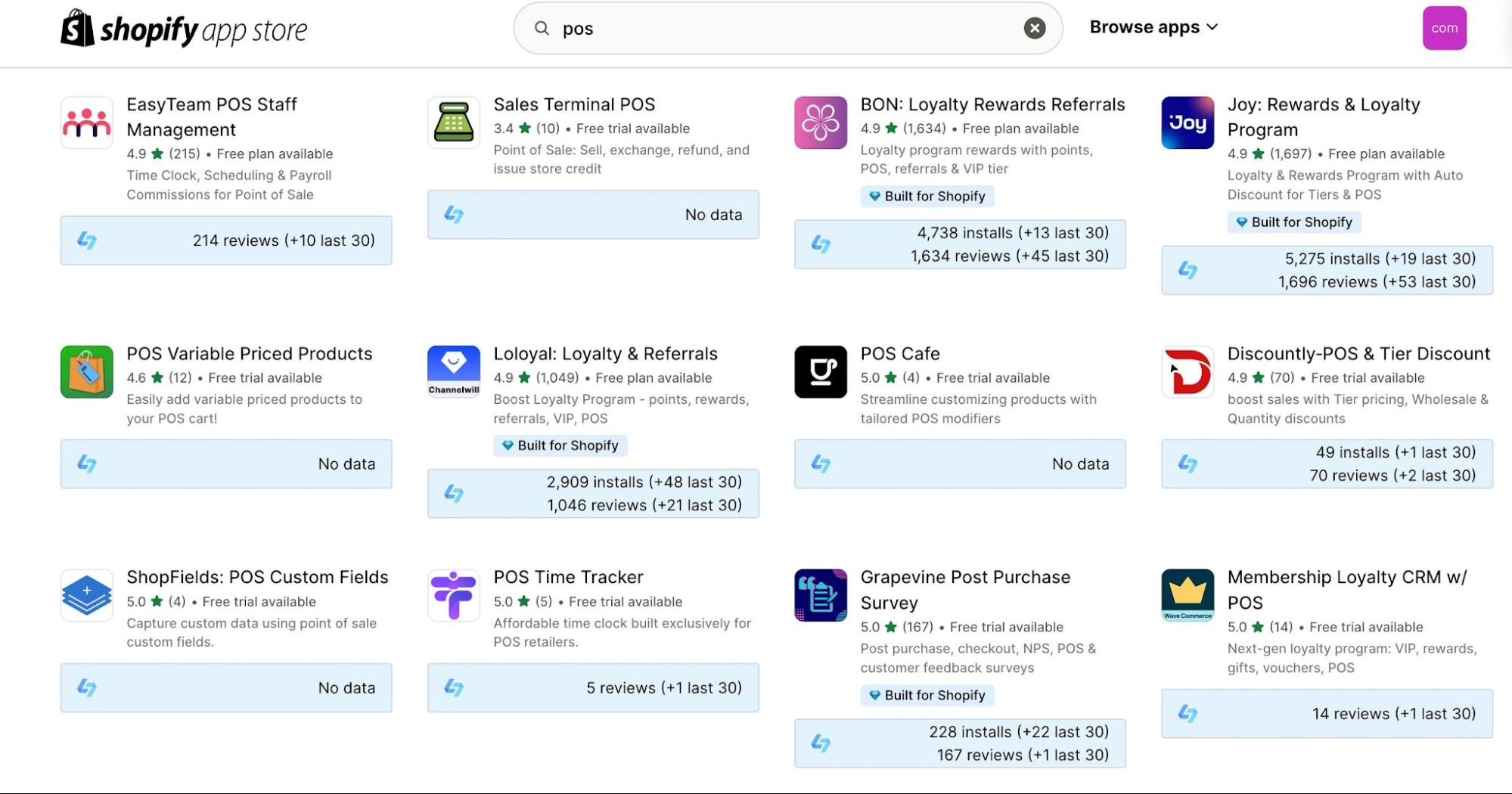Click the stats icon in EasyTeam's 214 reviews bar
Image resolution: width=1512 pixels, height=794 pixels.
(x=87, y=240)
